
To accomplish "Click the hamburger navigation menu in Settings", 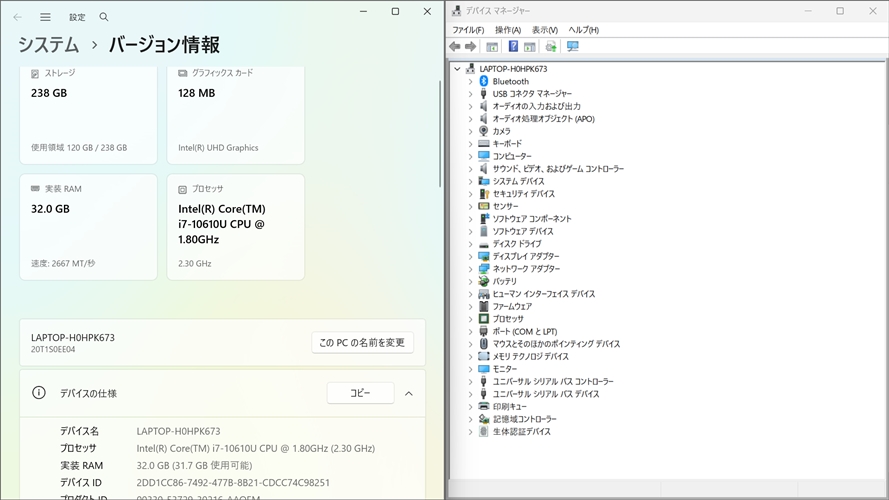I will click(45, 17).
